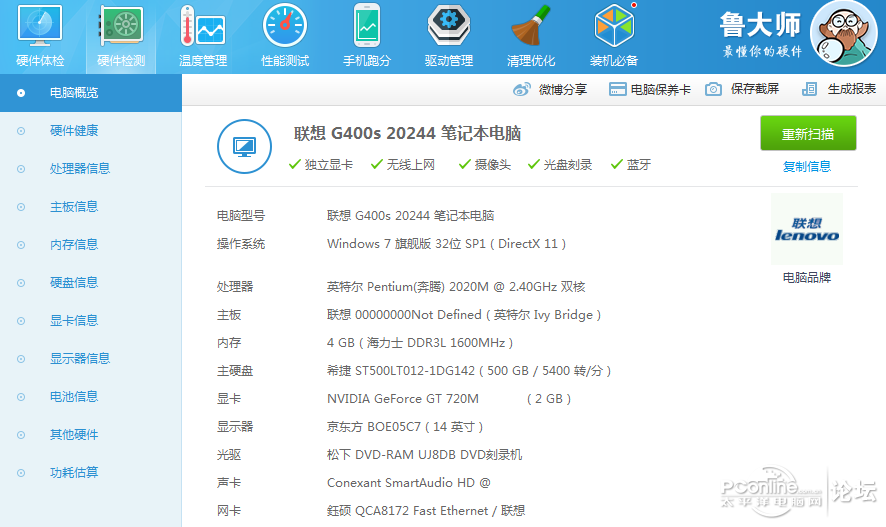The image size is (886, 527).
Task: Click the green 重新扫描 rescan button
Action: (808, 133)
